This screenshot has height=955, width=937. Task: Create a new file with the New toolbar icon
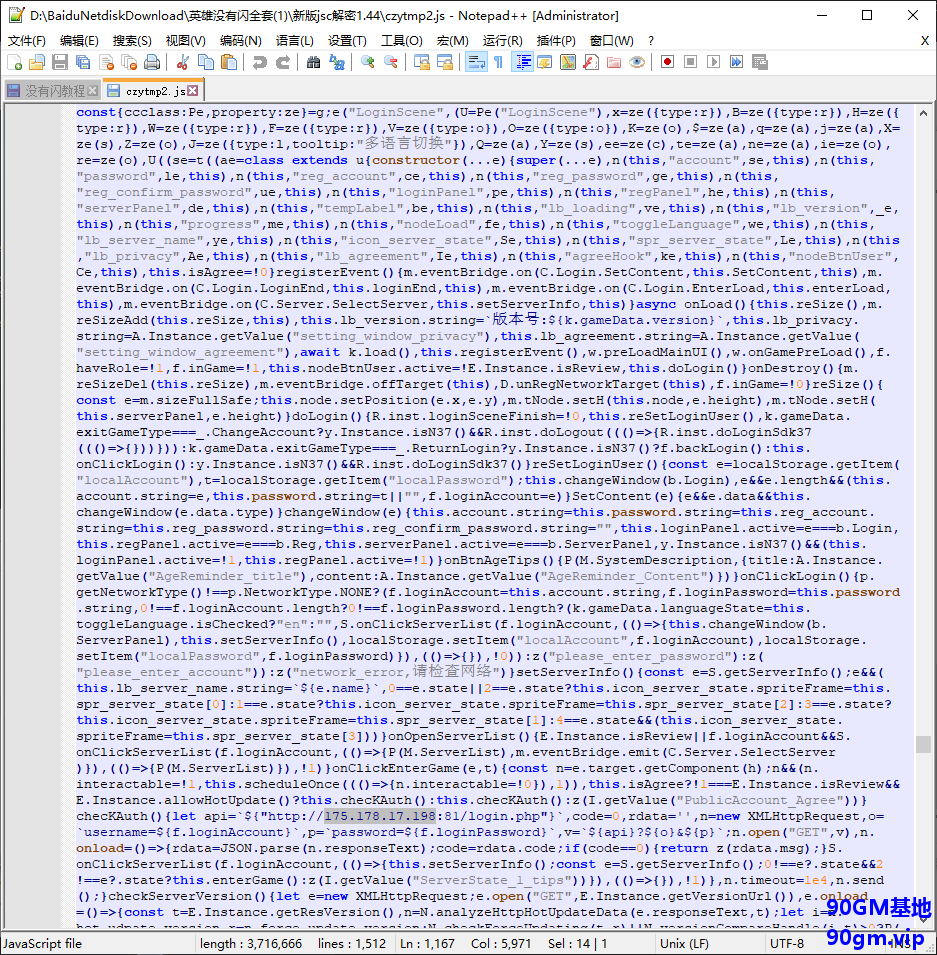point(15,62)
